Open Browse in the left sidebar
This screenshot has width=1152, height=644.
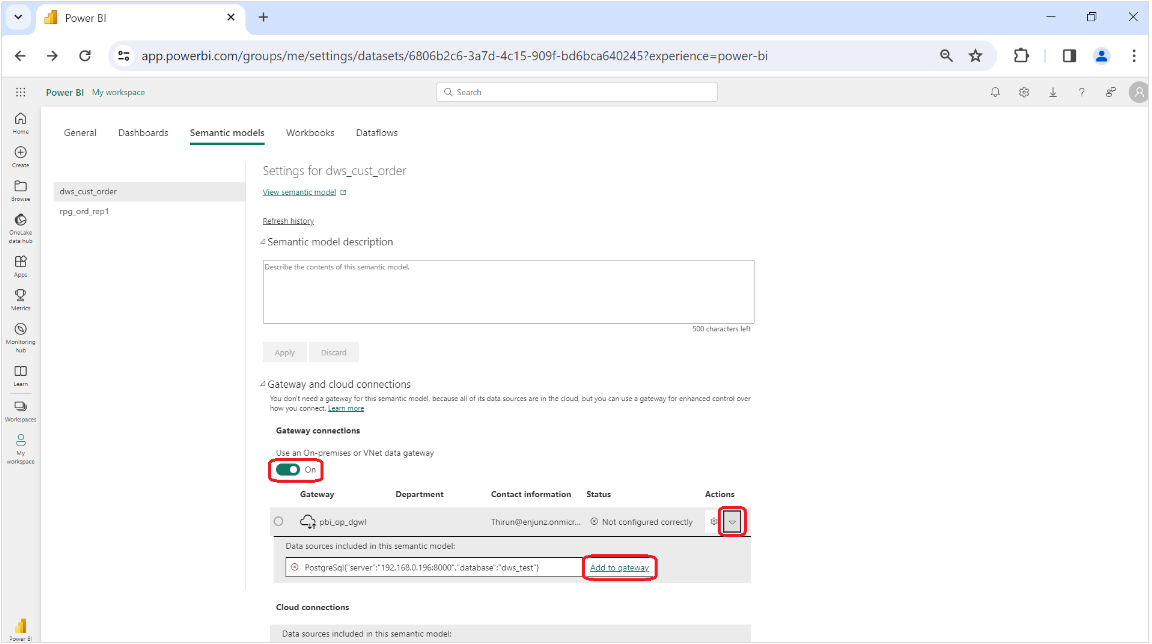coord(21,190)
